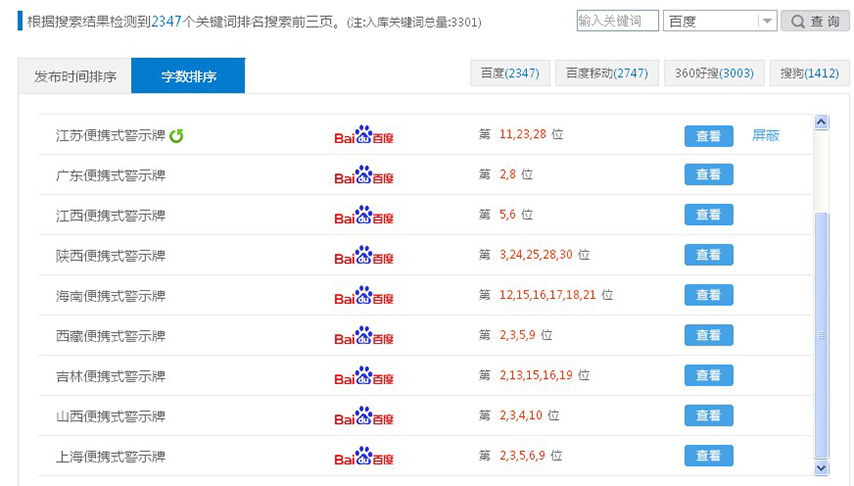Click the blue 2347 count in header
This screenshot has width=854, height=486.
pos(166,22)
